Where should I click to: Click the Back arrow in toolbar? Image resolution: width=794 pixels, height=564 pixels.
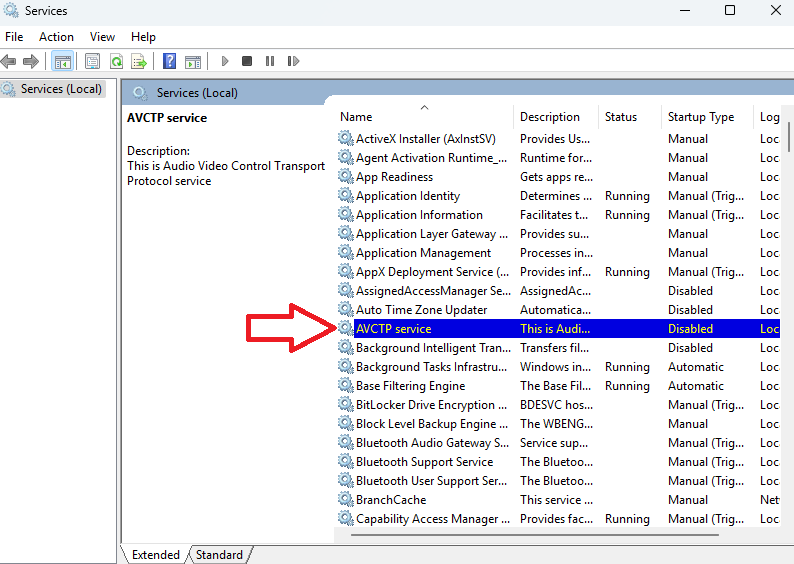tap(10, 61)
